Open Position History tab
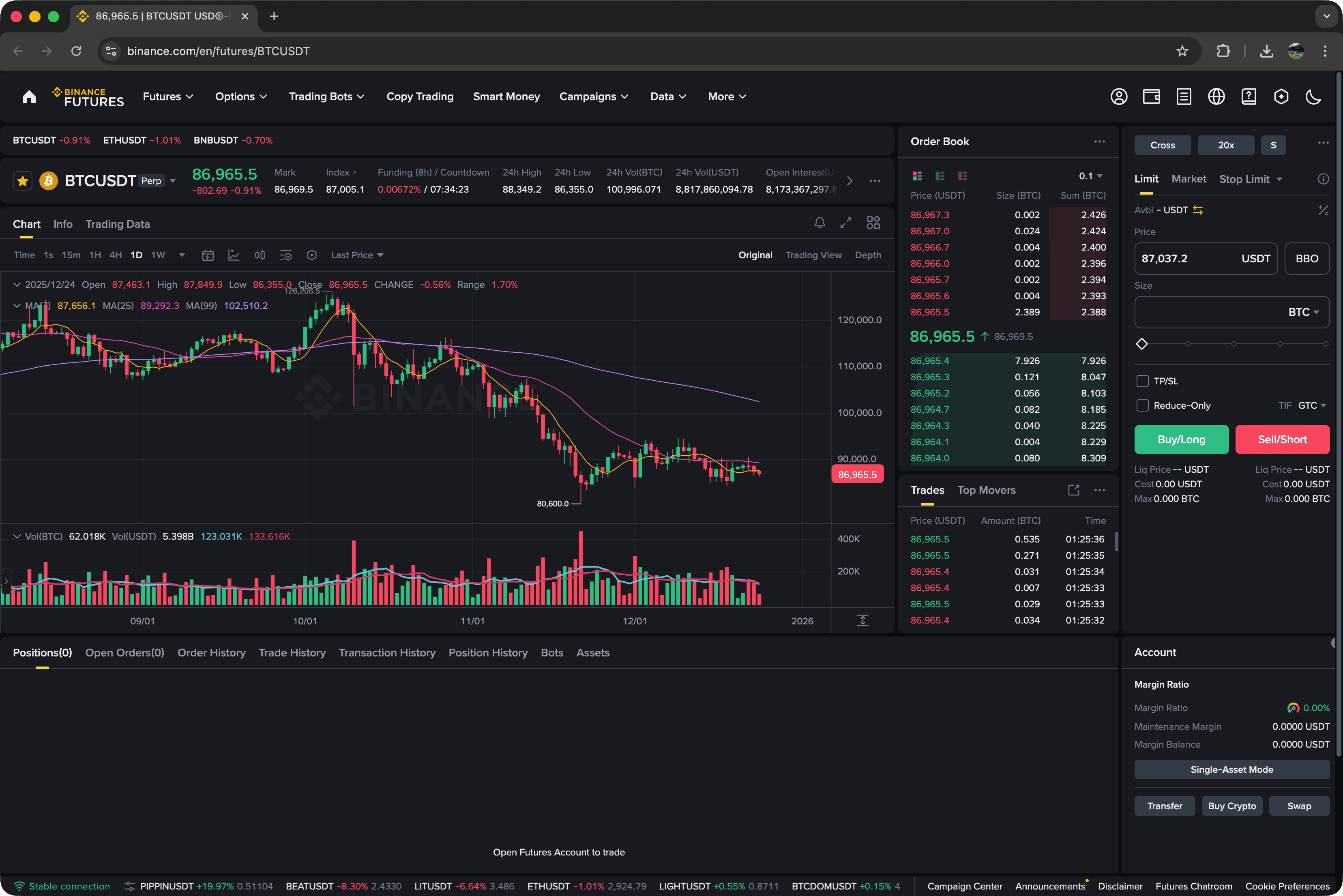 [x=488, y=653]
